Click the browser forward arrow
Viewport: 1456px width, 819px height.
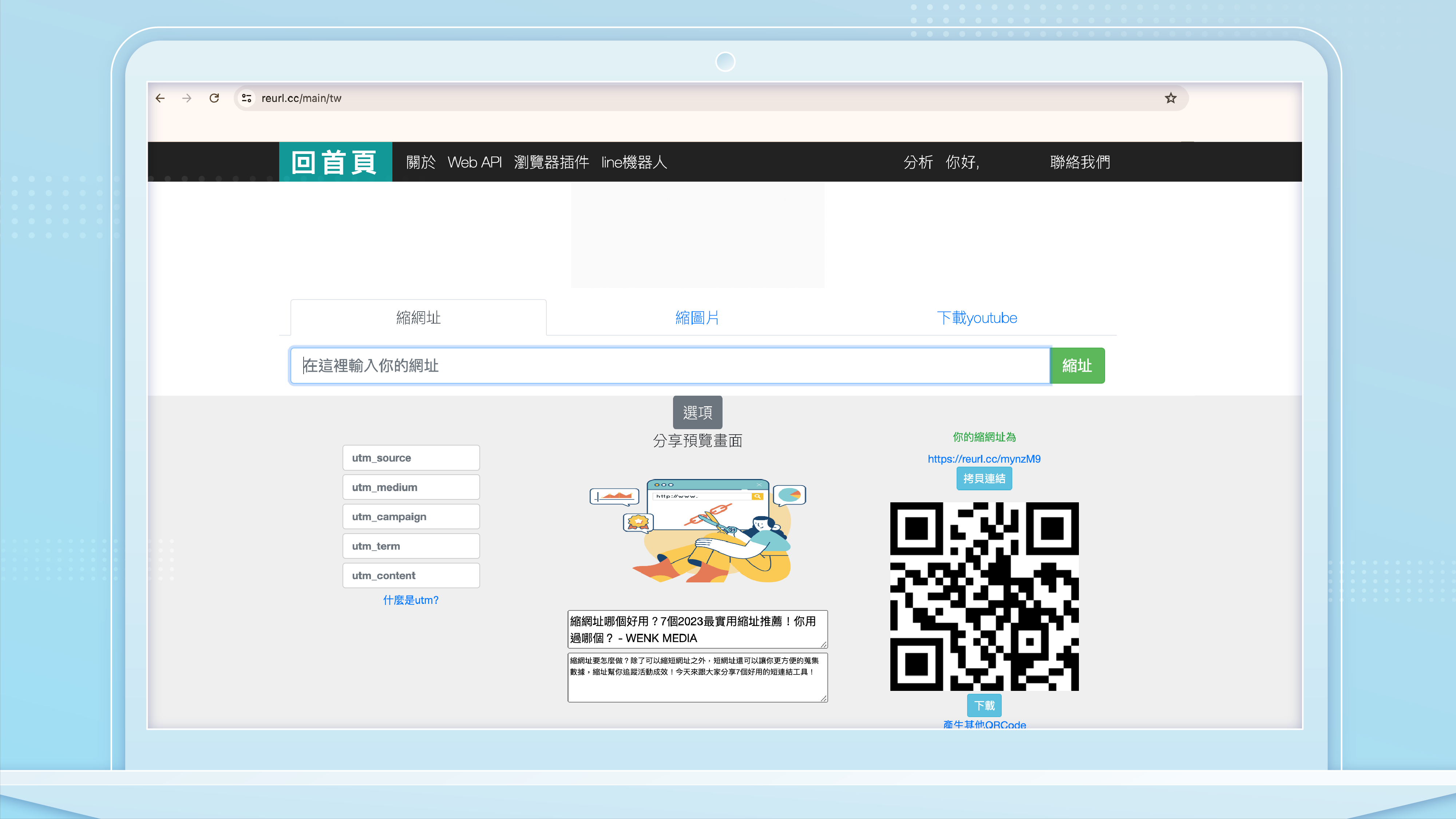click(x=187, y=98)
